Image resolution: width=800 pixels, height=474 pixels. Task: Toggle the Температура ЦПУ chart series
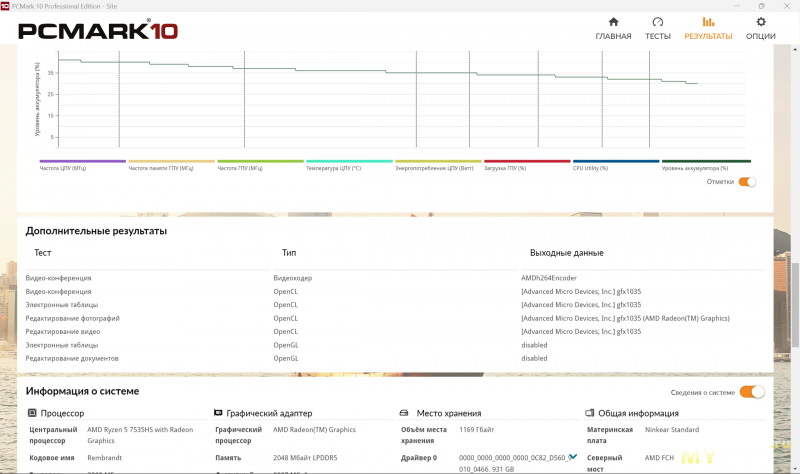[349, 162]
